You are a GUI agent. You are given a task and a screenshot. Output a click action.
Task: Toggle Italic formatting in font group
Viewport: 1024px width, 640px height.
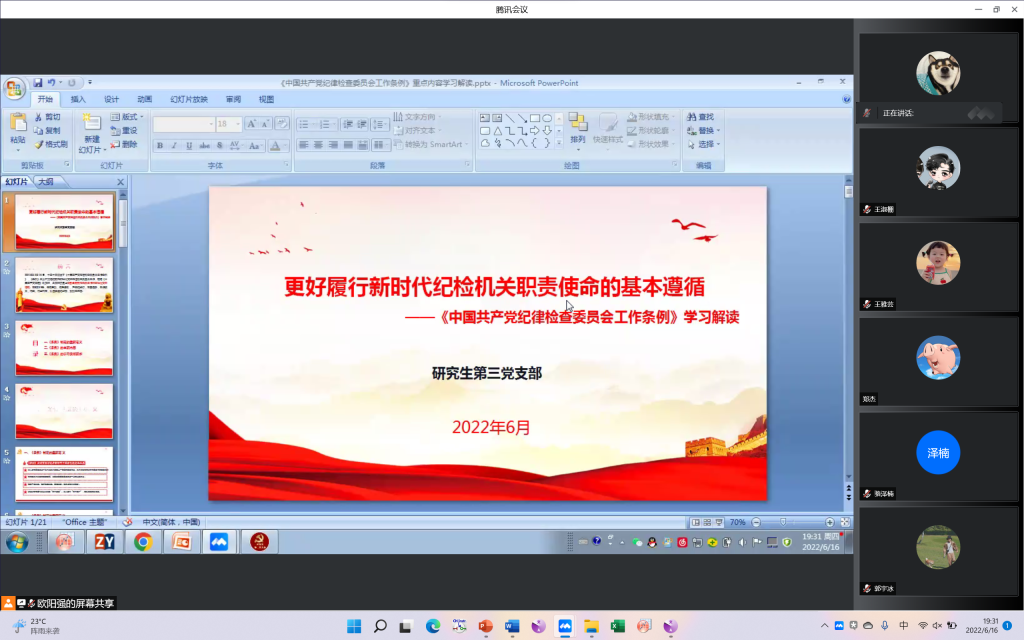(x=174, y=145)
